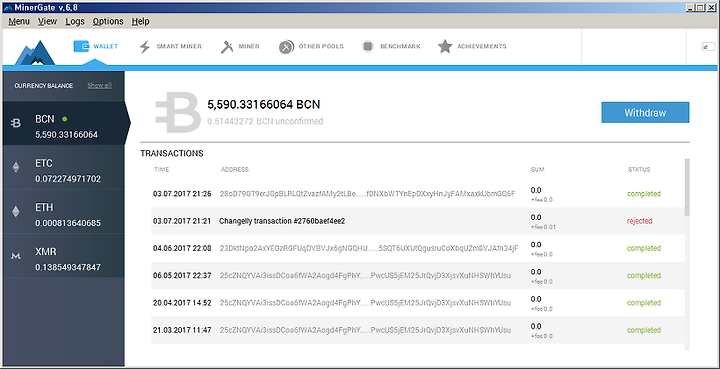720x369 pixels.
Task: Open the Logs menu
Action: (x=75, y=22)
